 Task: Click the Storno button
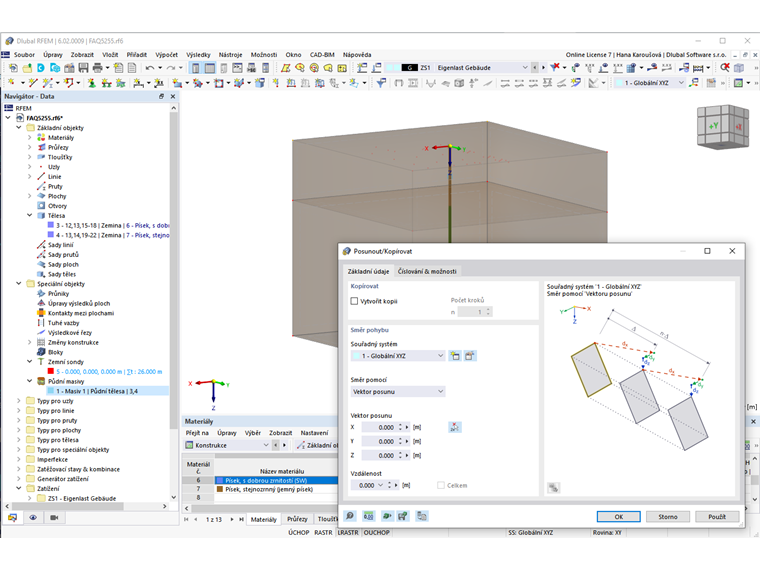pyautogui.click(x=668, y=517)
